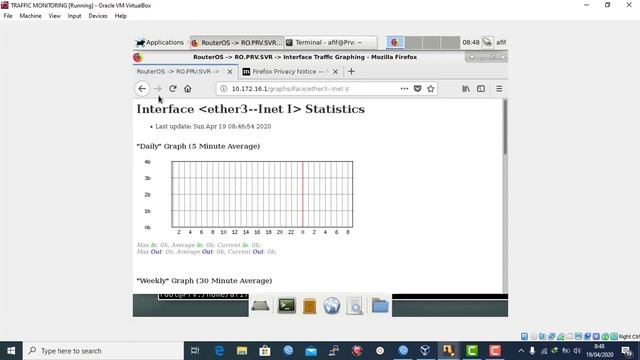Select first workspace with Firefox icon
The image size is (640, 360).
tap(395, 42)
